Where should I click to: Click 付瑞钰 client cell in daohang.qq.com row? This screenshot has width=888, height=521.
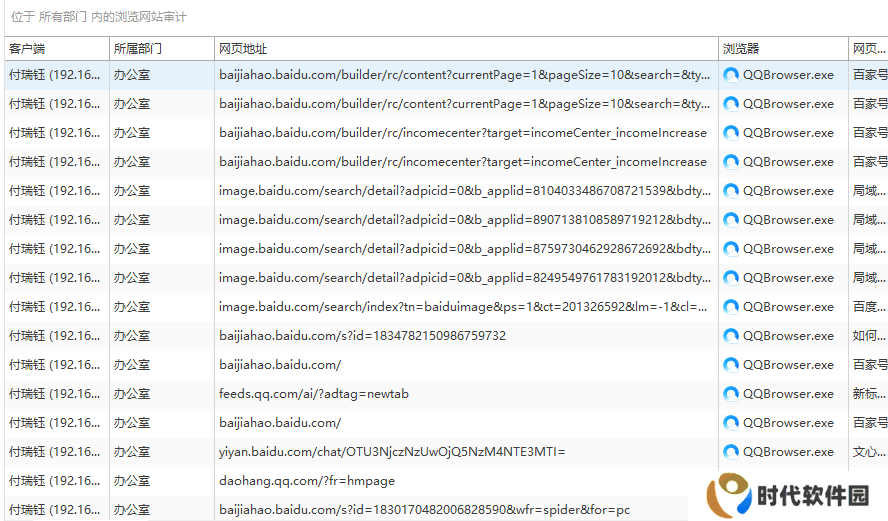(x=55, y=481)
